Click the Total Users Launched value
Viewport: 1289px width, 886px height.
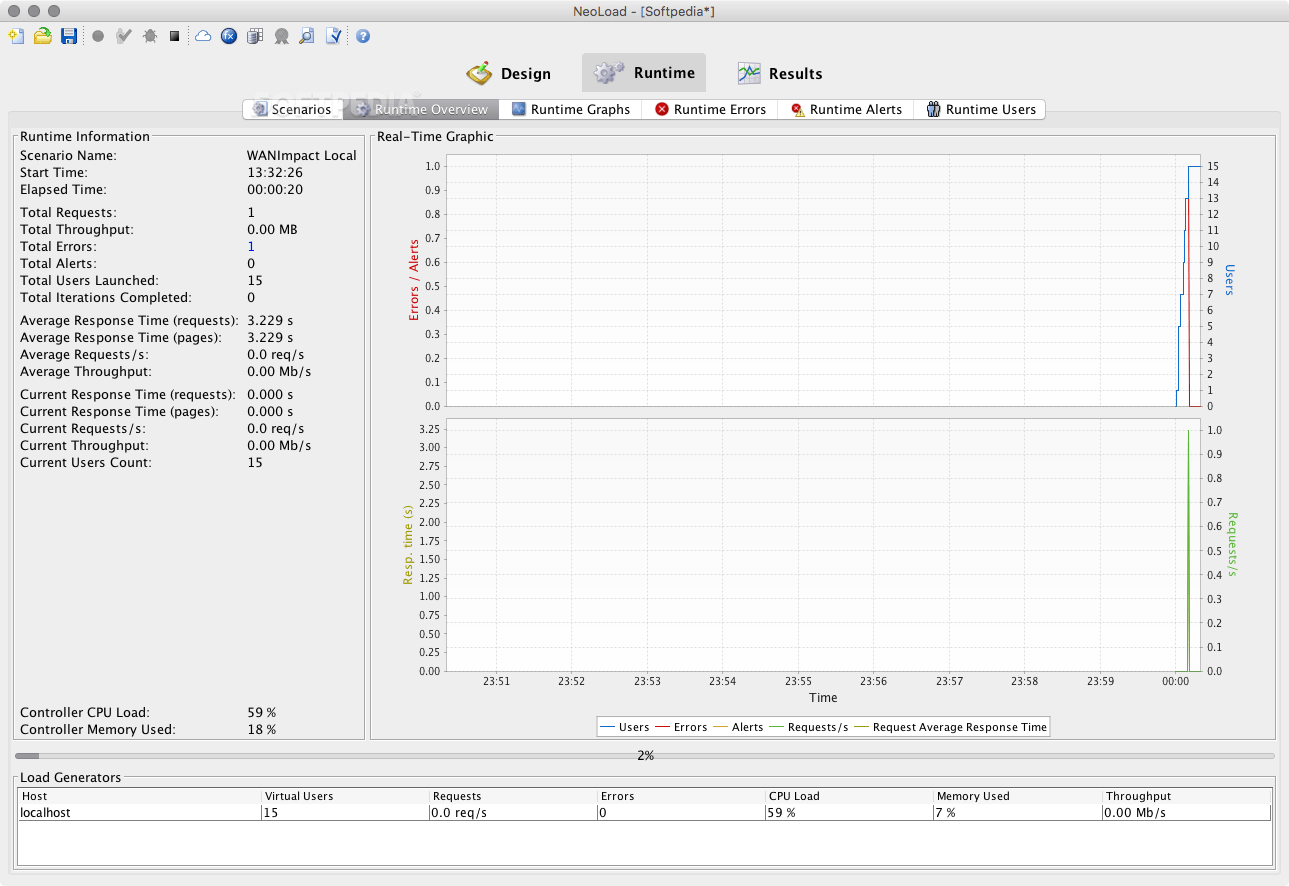point(255,280)
